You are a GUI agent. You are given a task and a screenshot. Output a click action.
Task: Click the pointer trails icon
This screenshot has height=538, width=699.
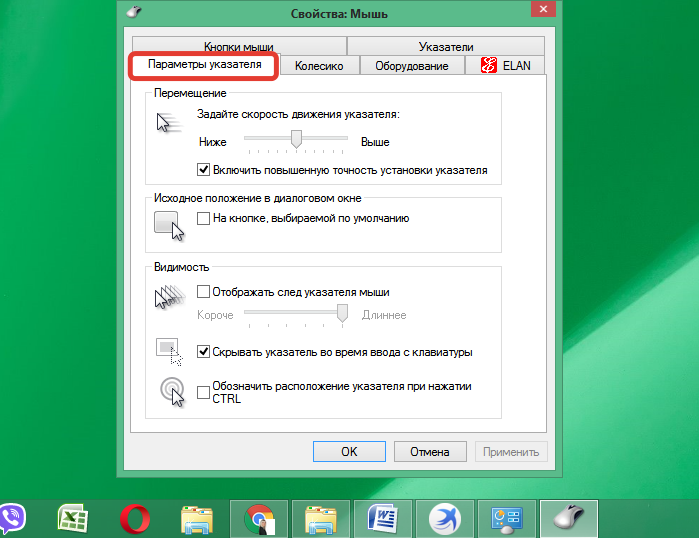(x=169, y=297)
